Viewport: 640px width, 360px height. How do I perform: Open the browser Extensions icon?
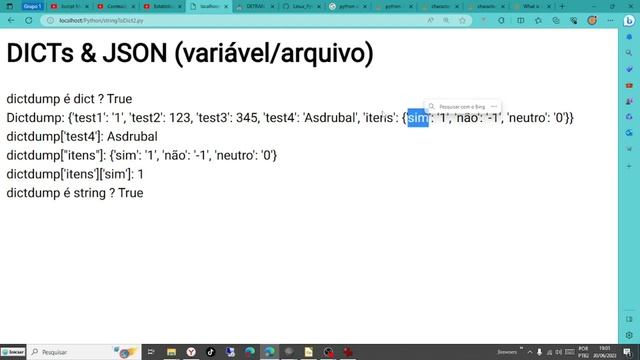[501, 20]
